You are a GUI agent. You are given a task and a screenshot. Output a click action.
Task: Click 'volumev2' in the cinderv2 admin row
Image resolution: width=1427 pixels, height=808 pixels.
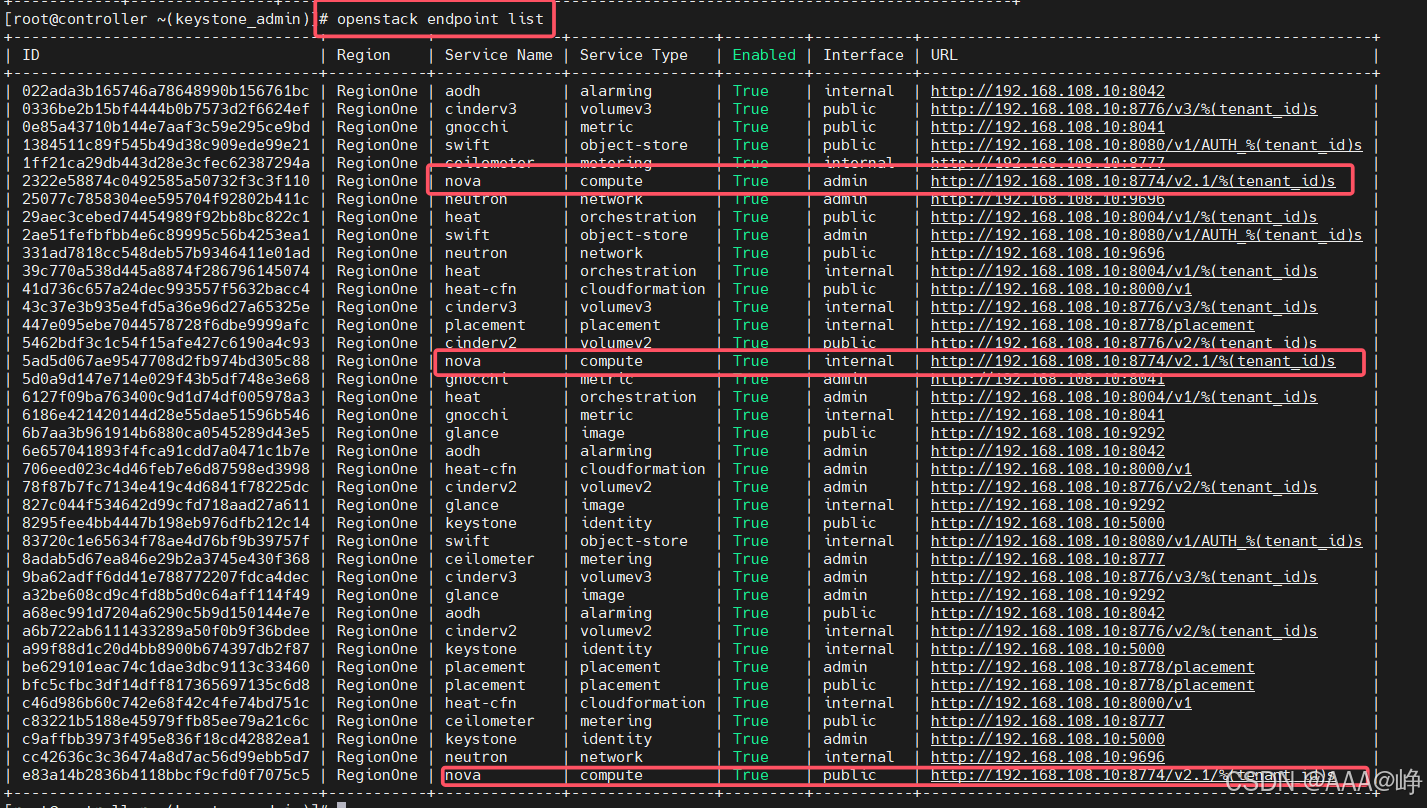pyautogui.click(x=616, y=487)
